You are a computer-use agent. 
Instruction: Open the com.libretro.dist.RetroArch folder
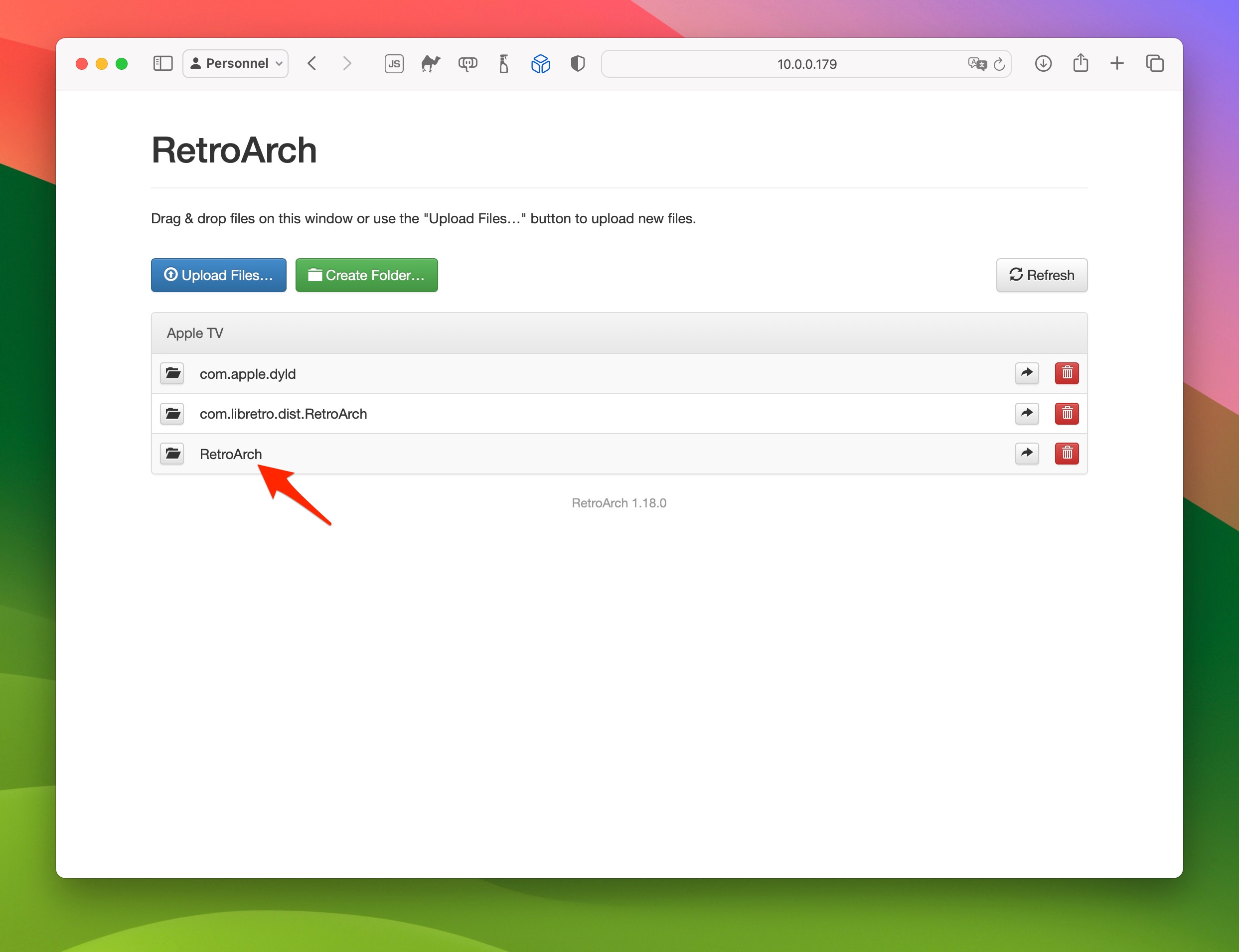click(x=283, y=413)
